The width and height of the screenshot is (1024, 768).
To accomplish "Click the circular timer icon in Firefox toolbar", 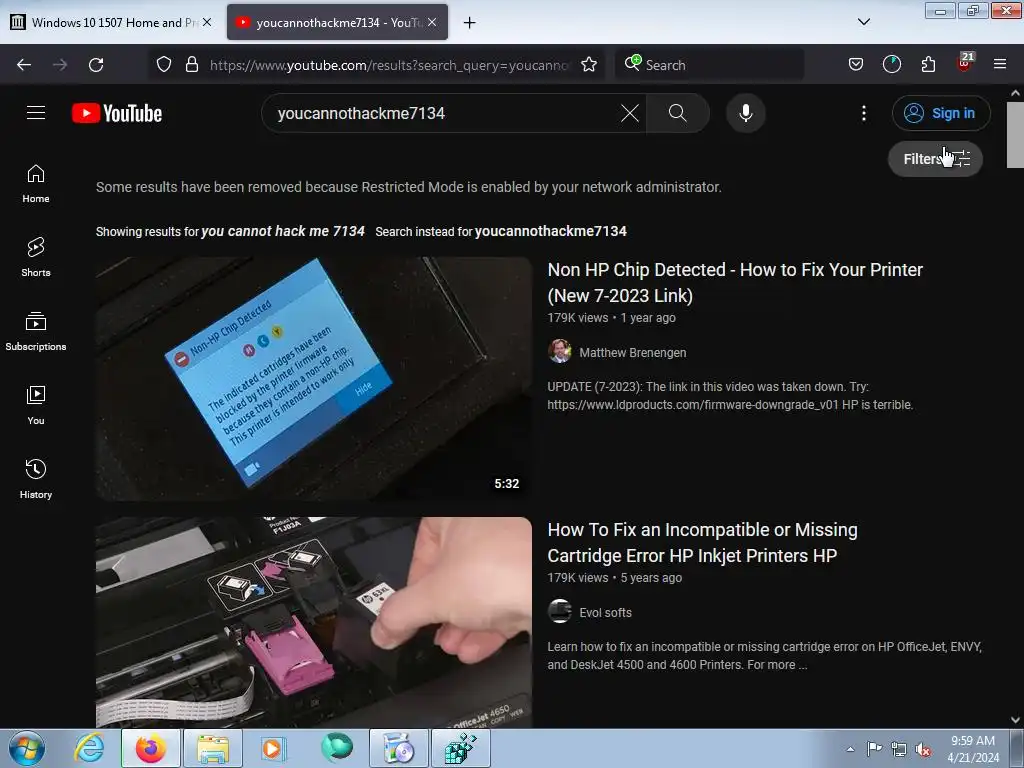I will [891, 65].
